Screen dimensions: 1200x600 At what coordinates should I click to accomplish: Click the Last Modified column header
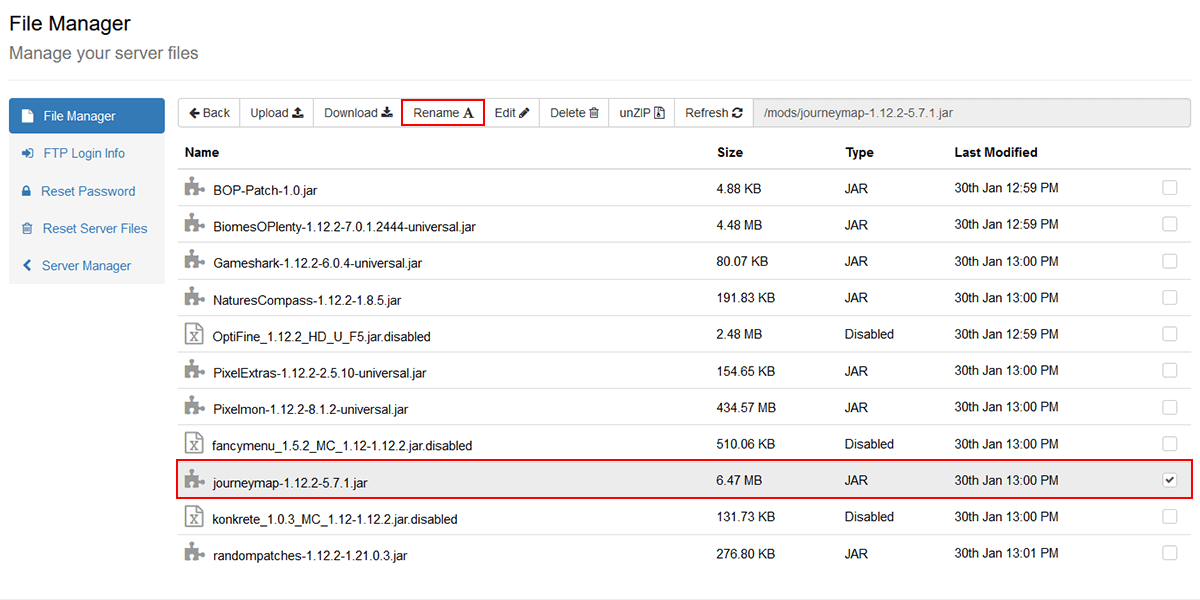[x=996, y=153]
